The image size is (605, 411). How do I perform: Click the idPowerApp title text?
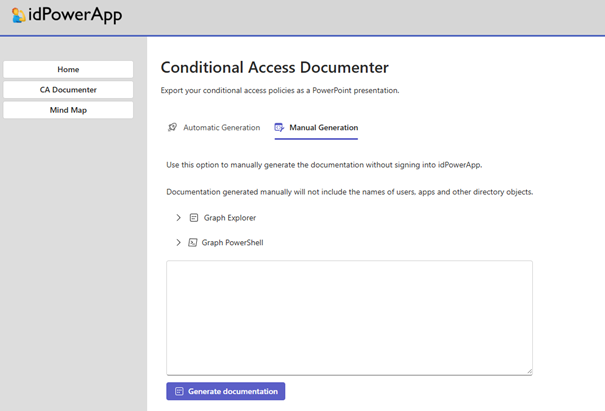point(74,16)
